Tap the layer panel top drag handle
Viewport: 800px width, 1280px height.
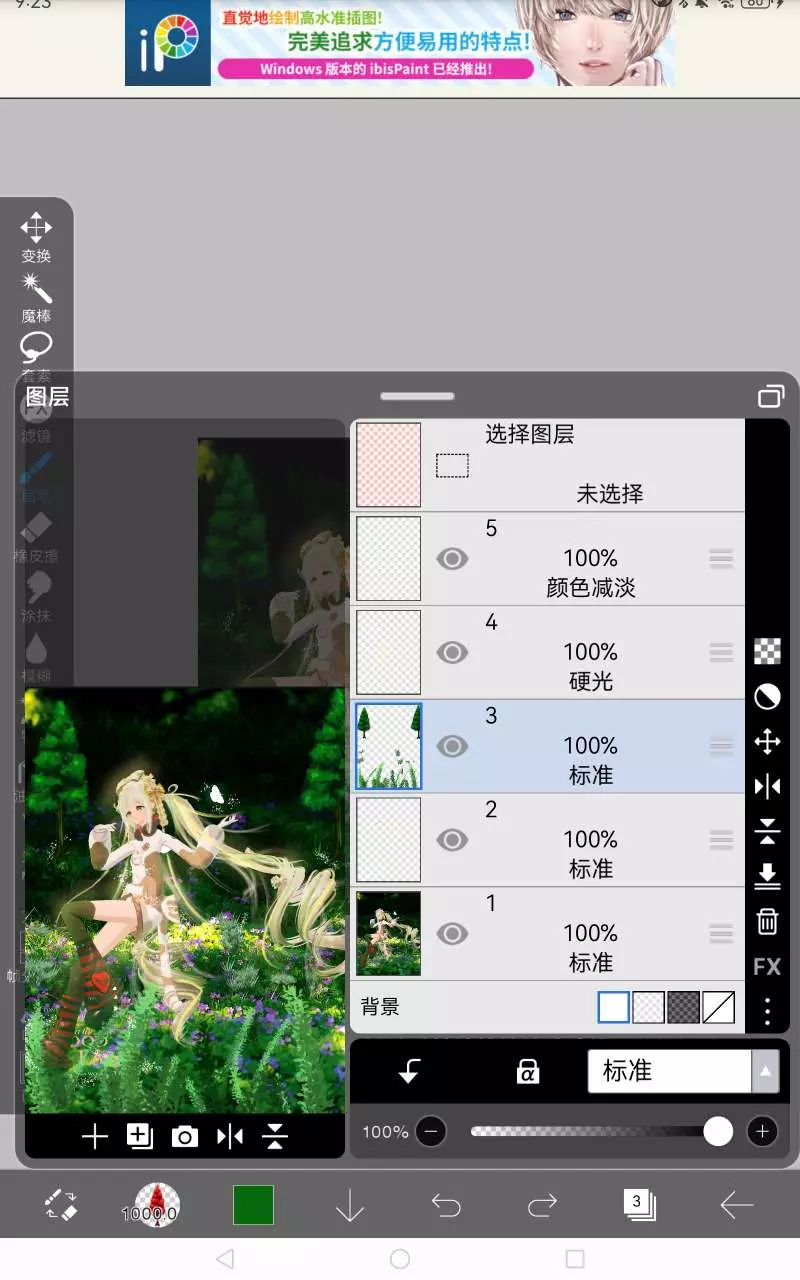pyautogui.click(x=417, y=396)
